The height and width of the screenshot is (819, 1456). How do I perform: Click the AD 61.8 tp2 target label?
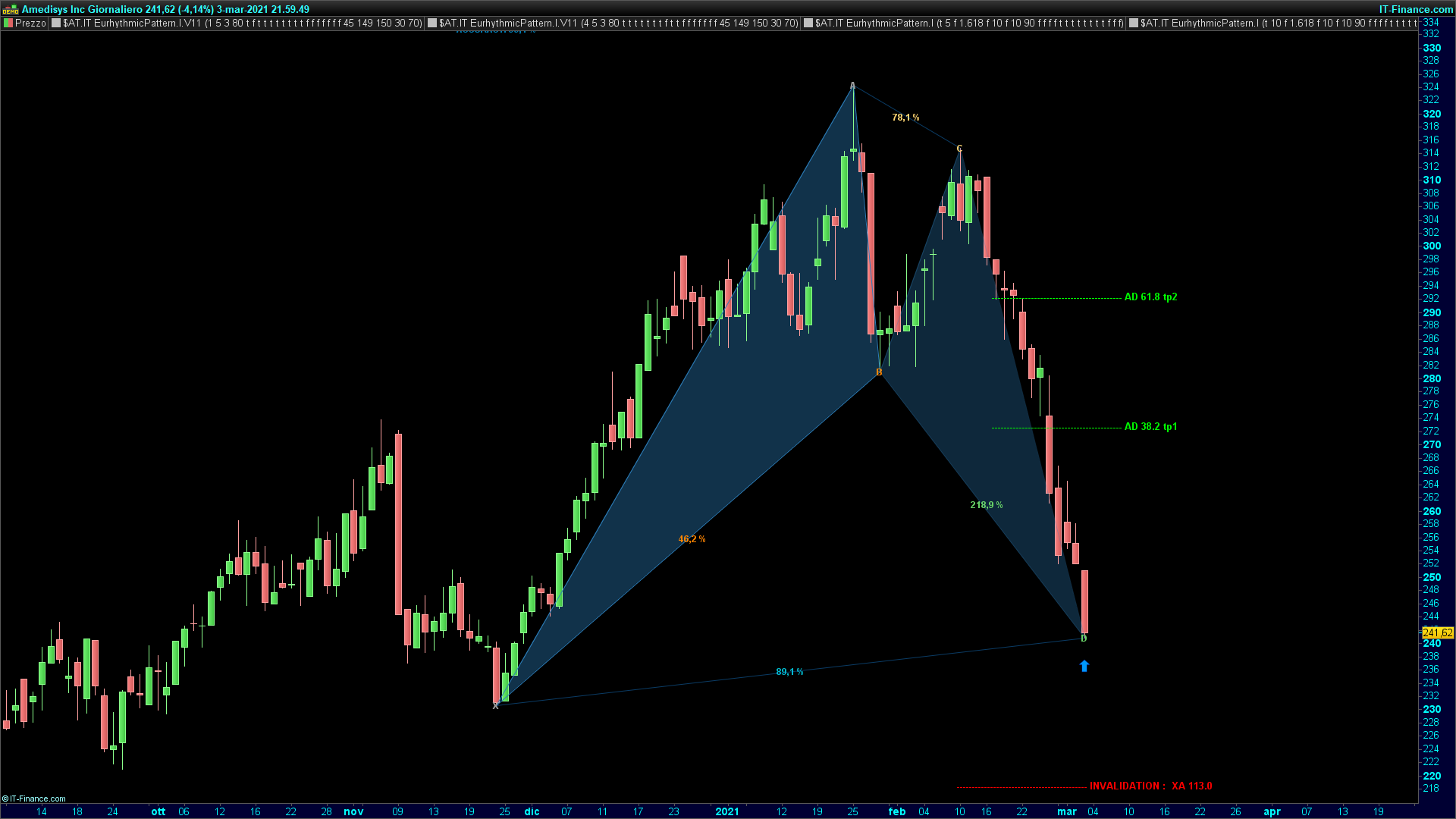pos(1150,297)
